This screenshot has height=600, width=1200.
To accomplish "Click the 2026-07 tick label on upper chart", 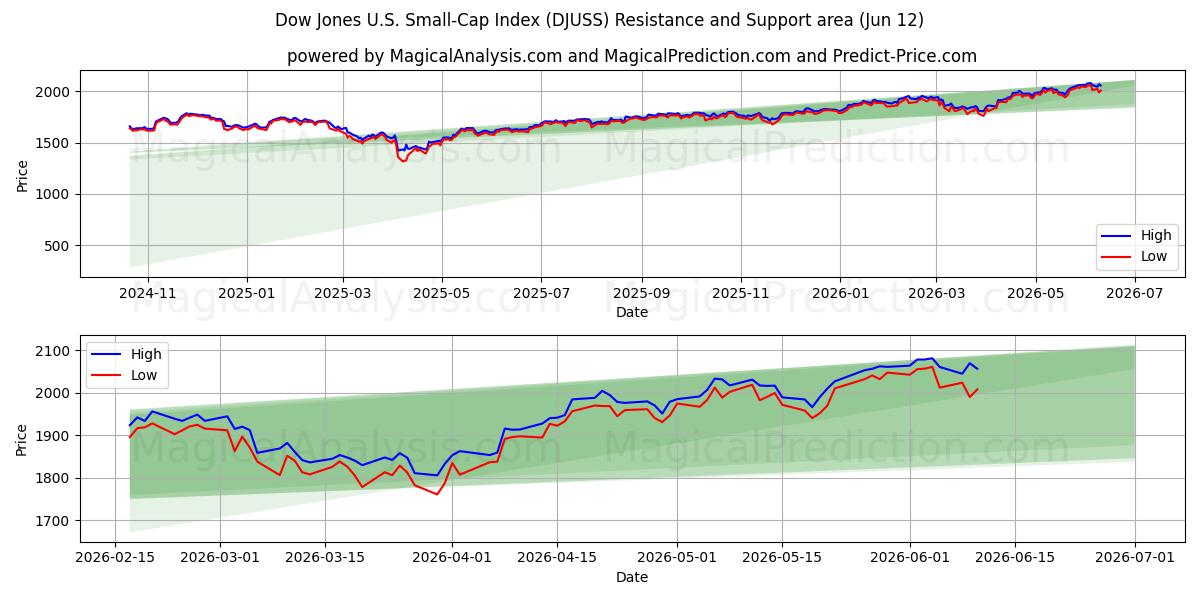I will tap(1135, 293).
